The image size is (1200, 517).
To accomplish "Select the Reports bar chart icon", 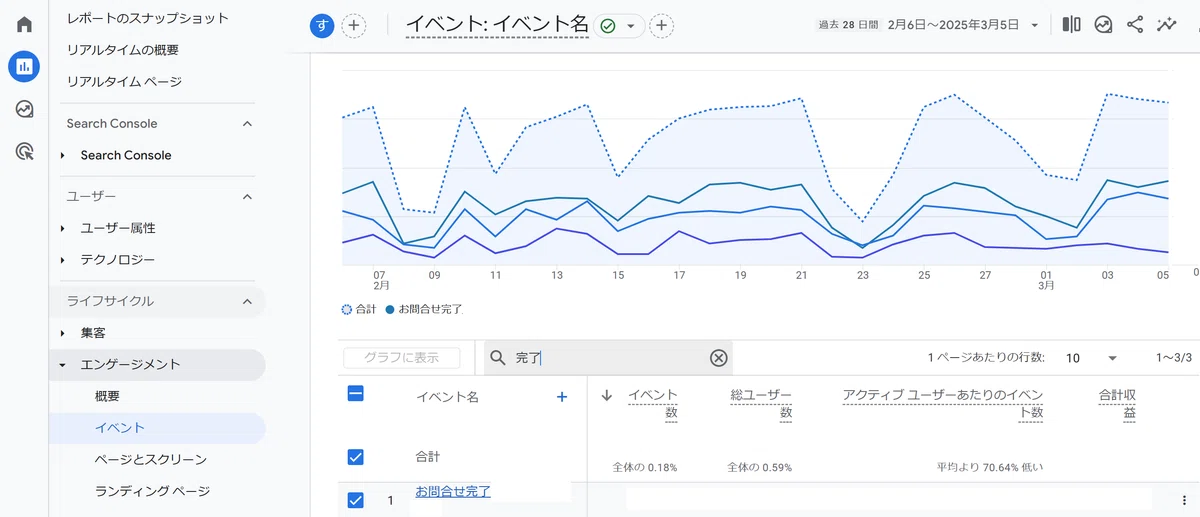I will 24,67.
